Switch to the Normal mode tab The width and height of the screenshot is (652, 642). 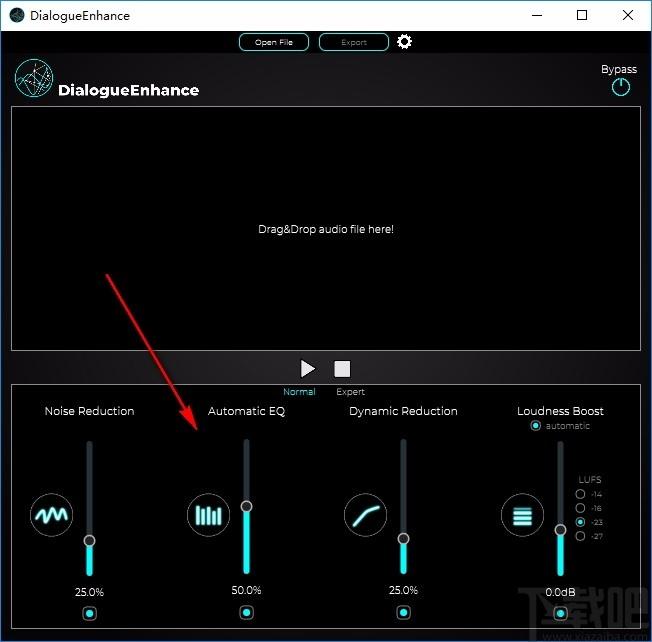[x=299, y=392]
